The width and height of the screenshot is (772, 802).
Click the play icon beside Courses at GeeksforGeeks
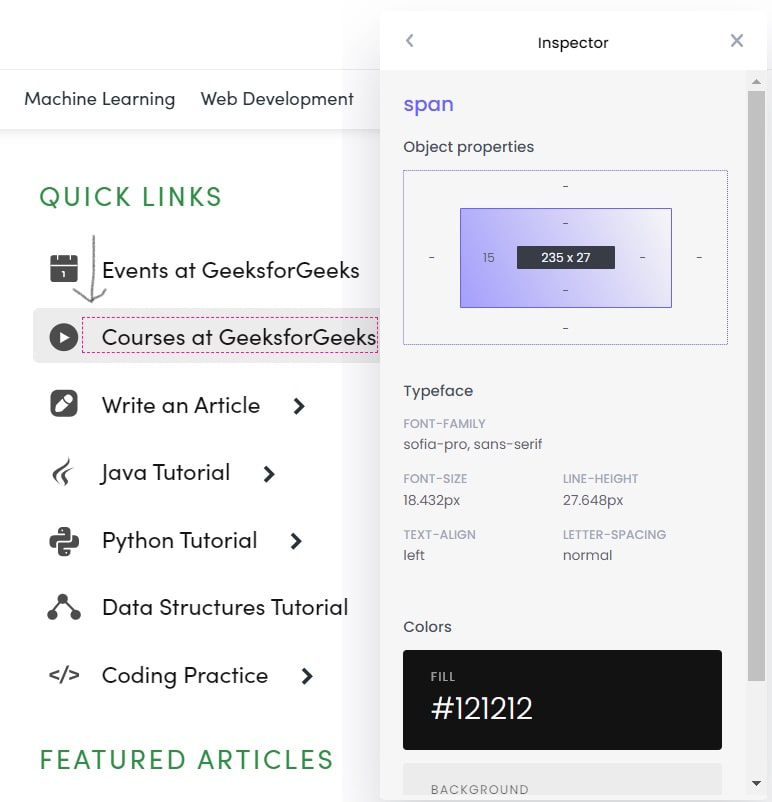(64, 338)
